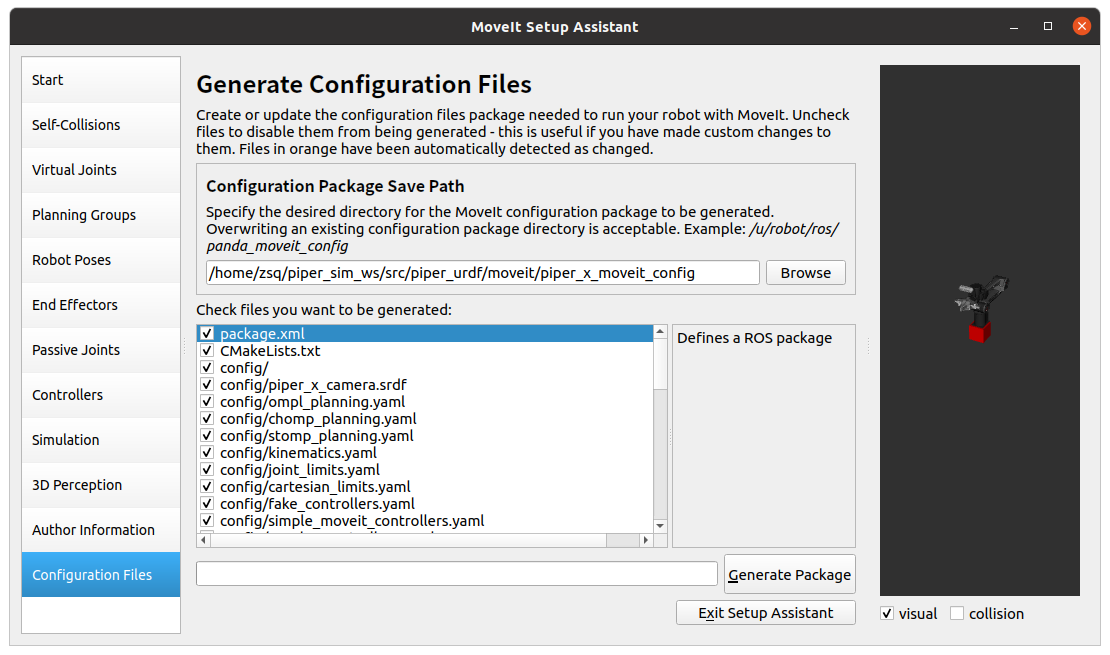
Task: Click file list scroll down arrow
Action: click(x=660, y=526)
